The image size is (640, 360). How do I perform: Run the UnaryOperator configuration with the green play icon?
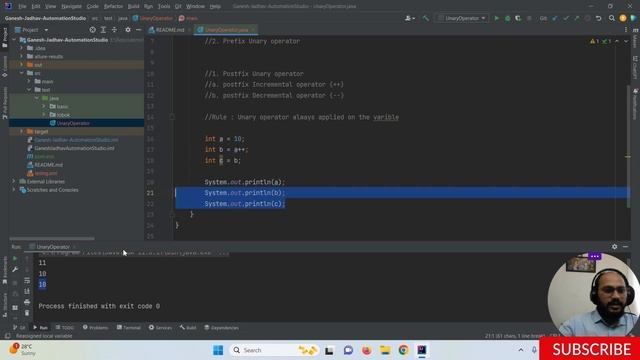496,18
